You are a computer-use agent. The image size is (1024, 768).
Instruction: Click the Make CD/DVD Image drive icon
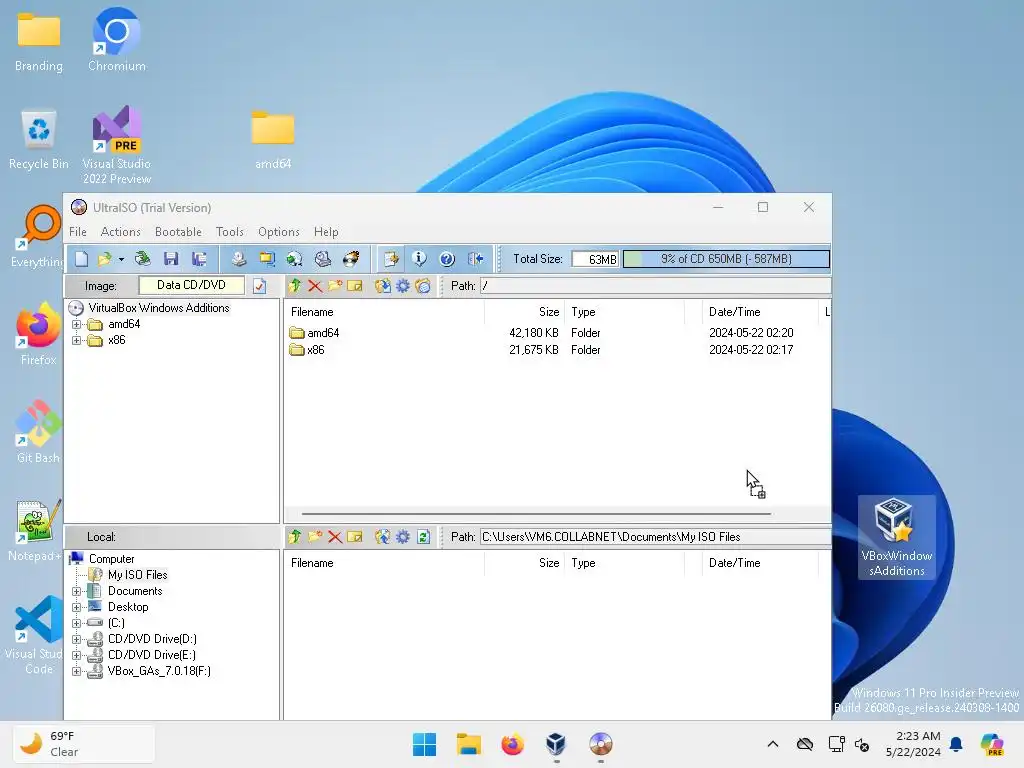[238, 259]
